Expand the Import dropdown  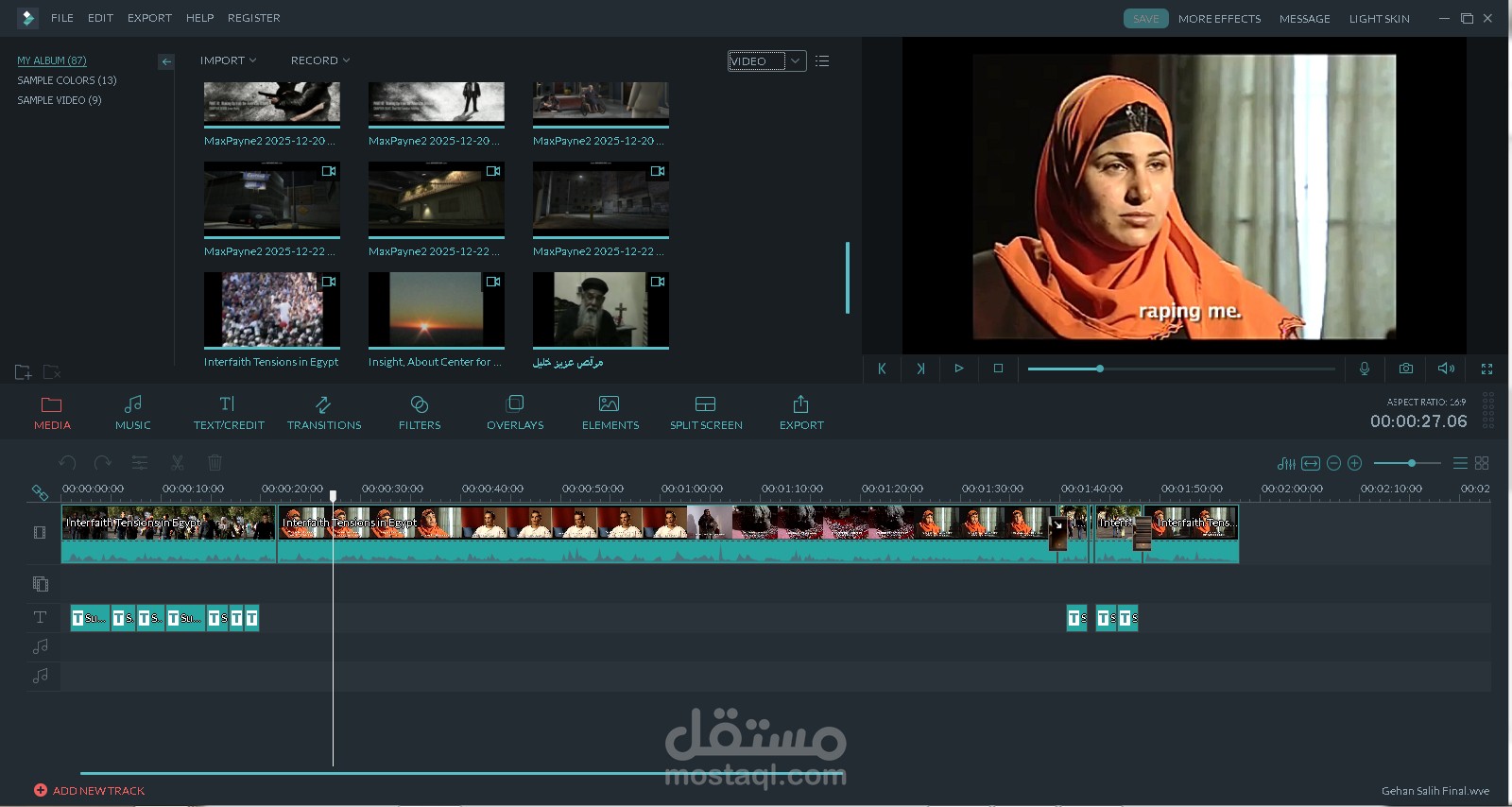tap(228, 60)
